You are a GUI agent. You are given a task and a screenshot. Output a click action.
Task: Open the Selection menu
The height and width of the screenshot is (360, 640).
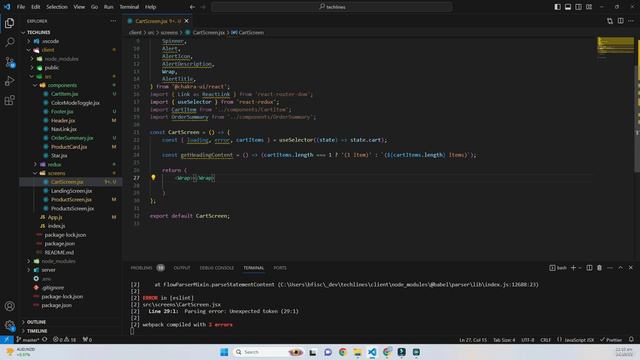point(57,7)
